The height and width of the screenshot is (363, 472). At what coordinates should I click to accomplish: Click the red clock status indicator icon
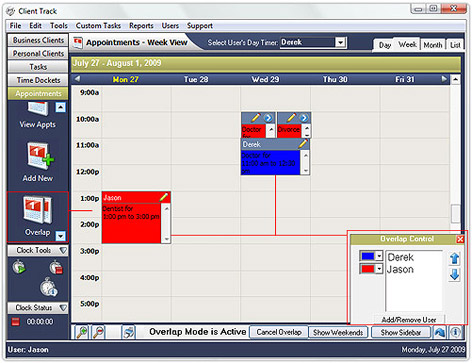16,322
